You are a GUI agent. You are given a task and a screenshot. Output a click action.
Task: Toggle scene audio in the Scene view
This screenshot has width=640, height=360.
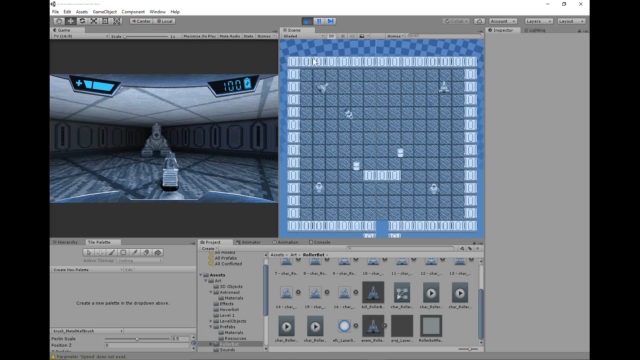tap(352, 36)
